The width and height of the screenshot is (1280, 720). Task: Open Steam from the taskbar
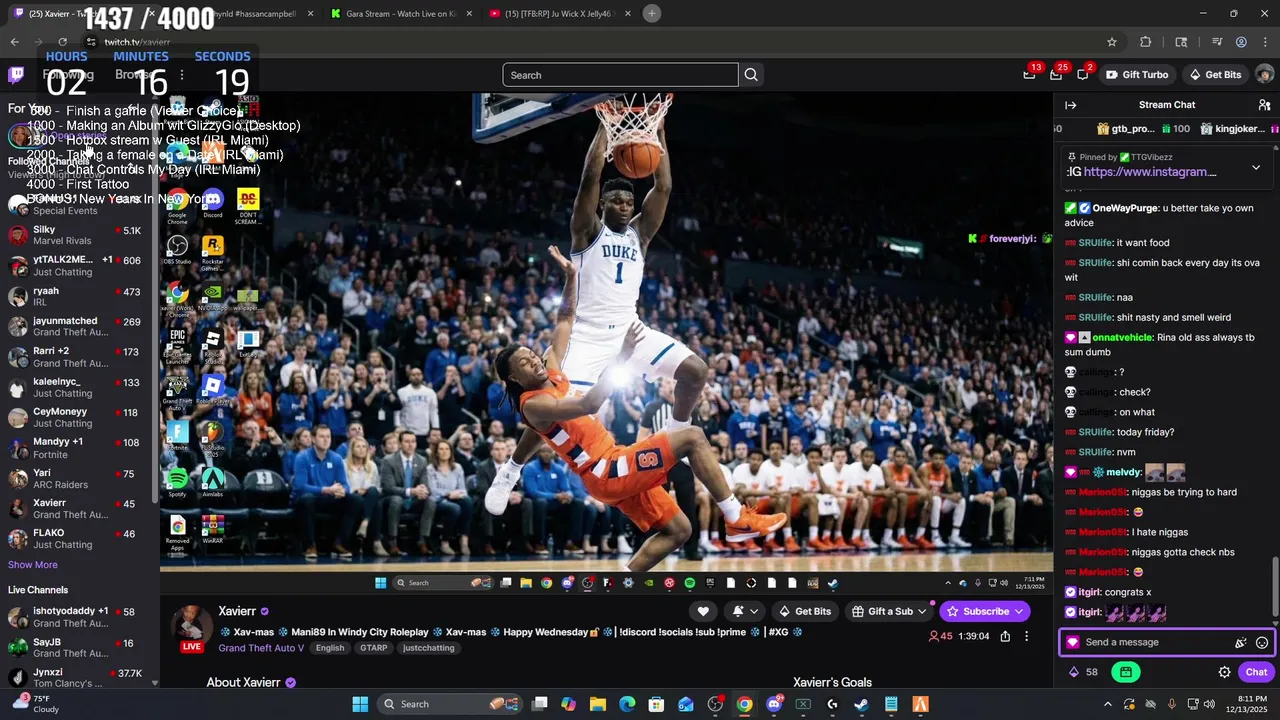pos(861,704)
